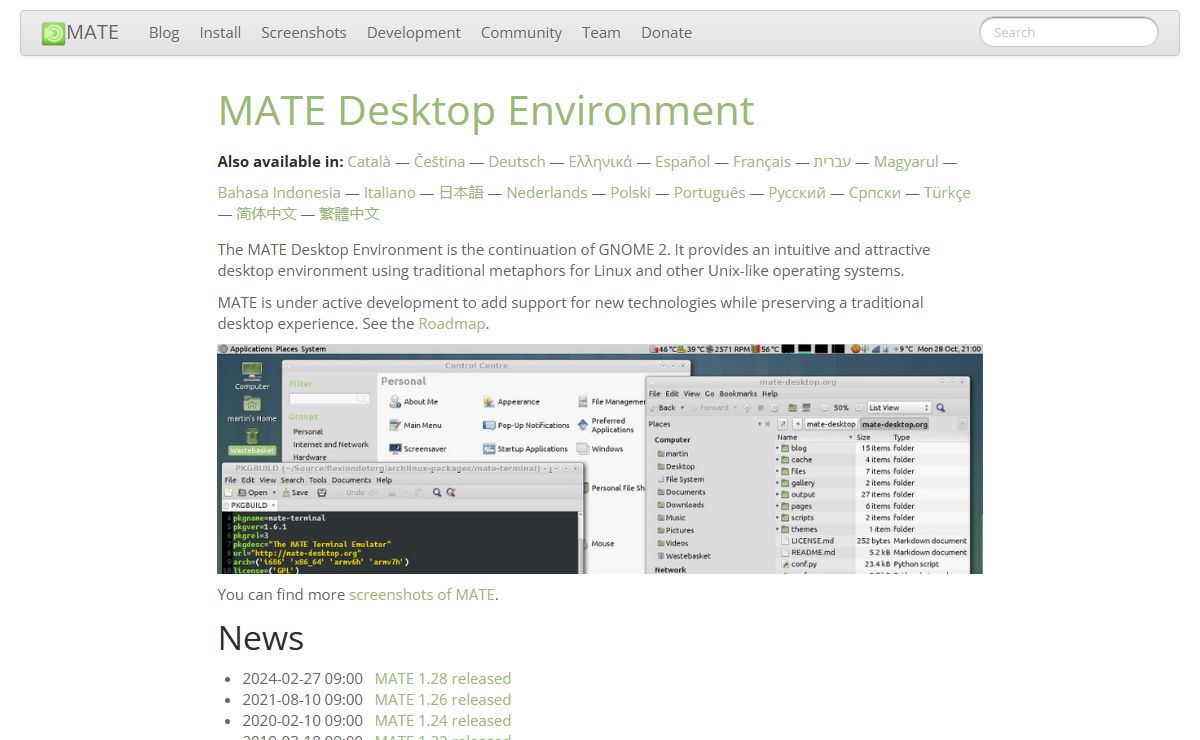Click the MATE logo icon
The width and height of the screenshot is (1200, 740).
[53, 33]
